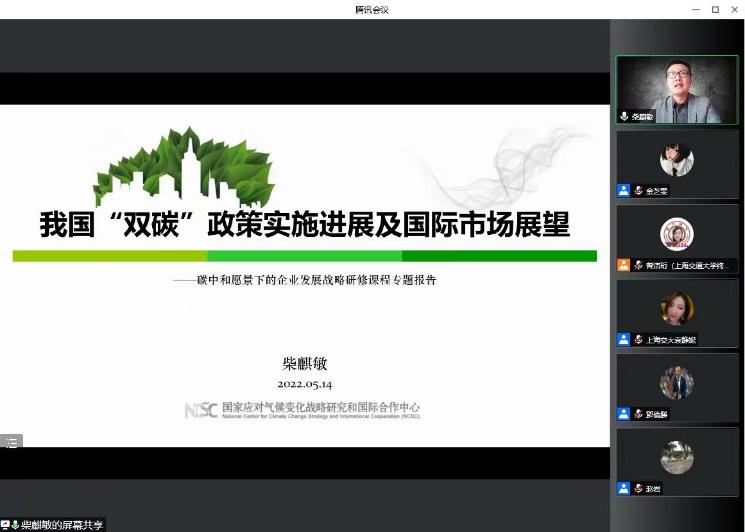The height and width of the screenshot is (532, 745).
Task: Click the 柴麒敏的屏幕共享 label text
Action: click(60, 524)
